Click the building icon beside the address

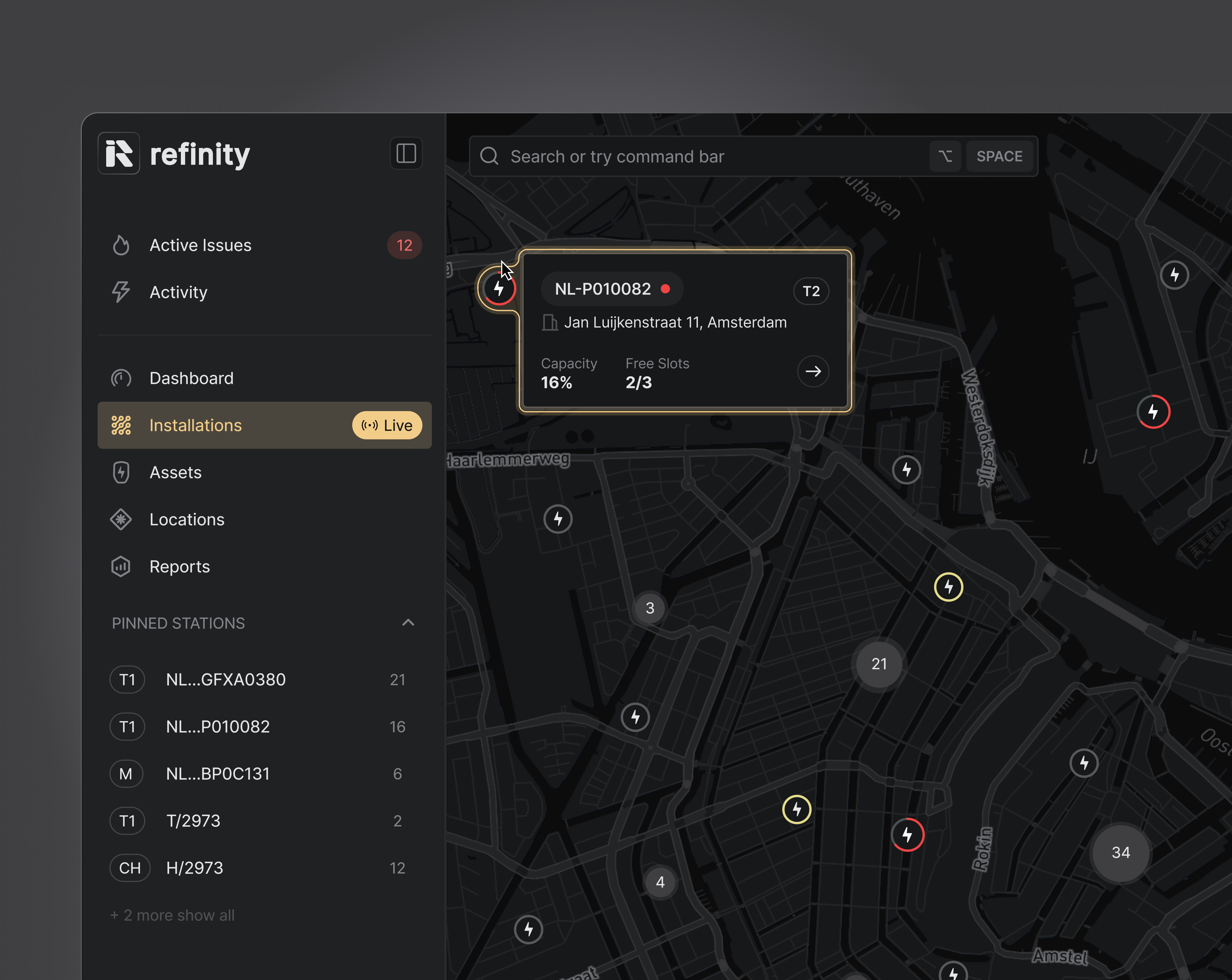point(550,323)
